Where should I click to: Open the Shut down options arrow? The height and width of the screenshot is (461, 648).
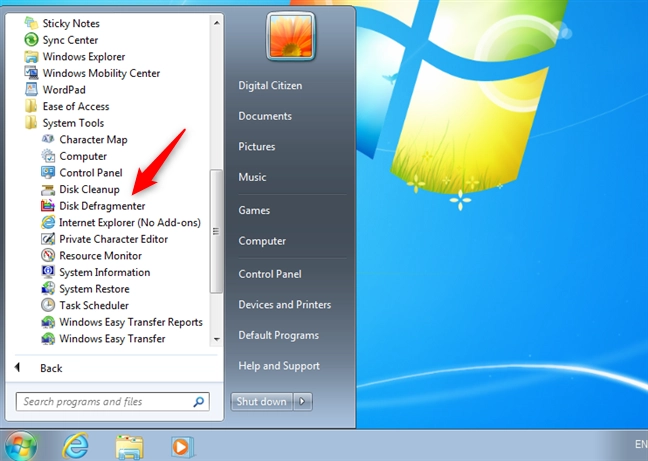click(x=303, y=401)
